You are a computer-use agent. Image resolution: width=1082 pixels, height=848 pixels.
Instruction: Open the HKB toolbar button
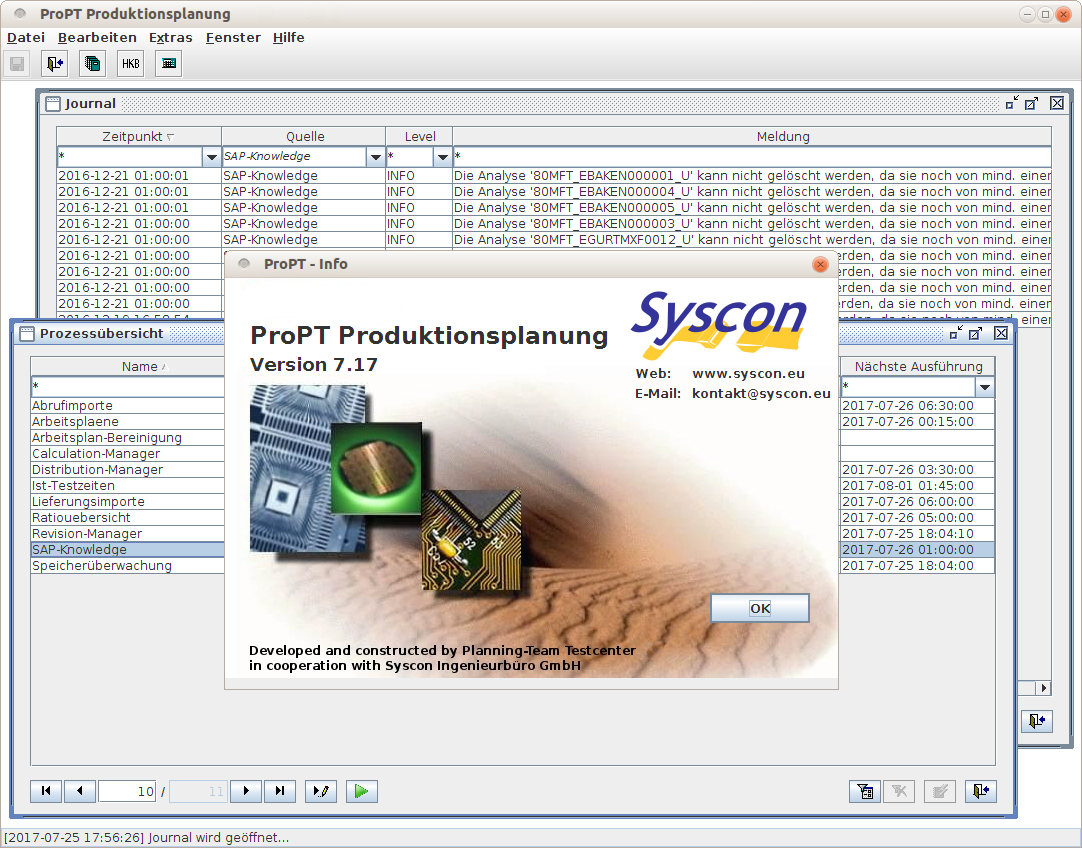pos(130,64)
